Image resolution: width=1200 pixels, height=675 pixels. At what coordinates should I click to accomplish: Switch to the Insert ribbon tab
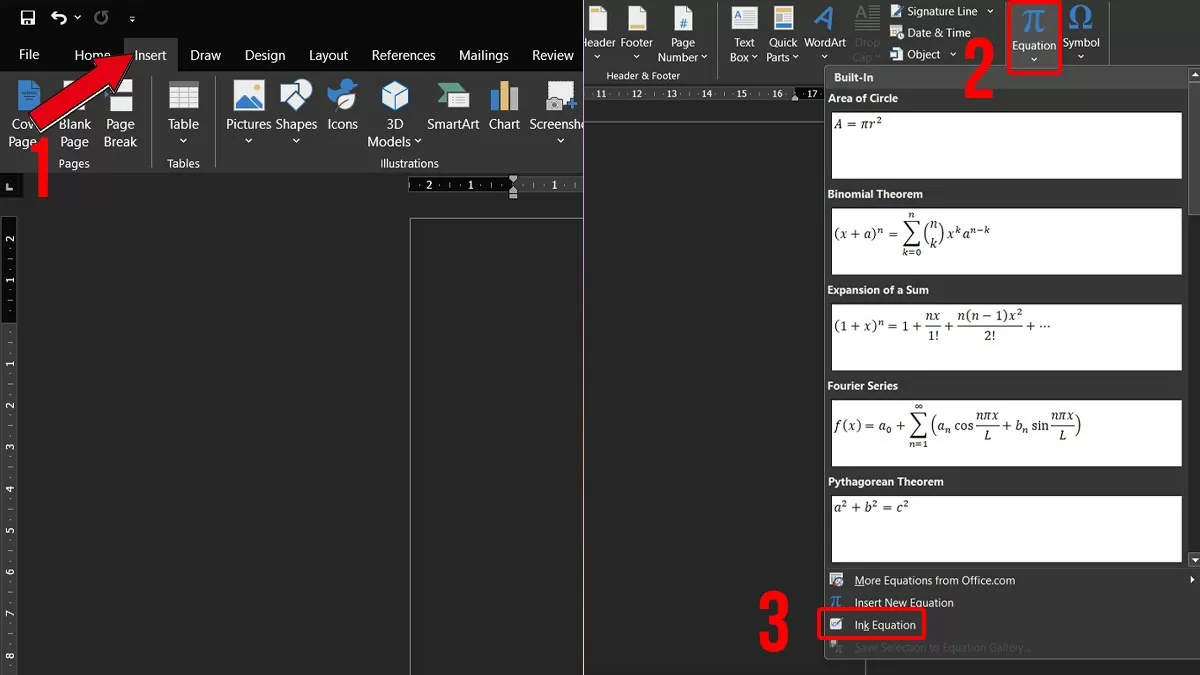pyautogui.click(x=150, y=55)
